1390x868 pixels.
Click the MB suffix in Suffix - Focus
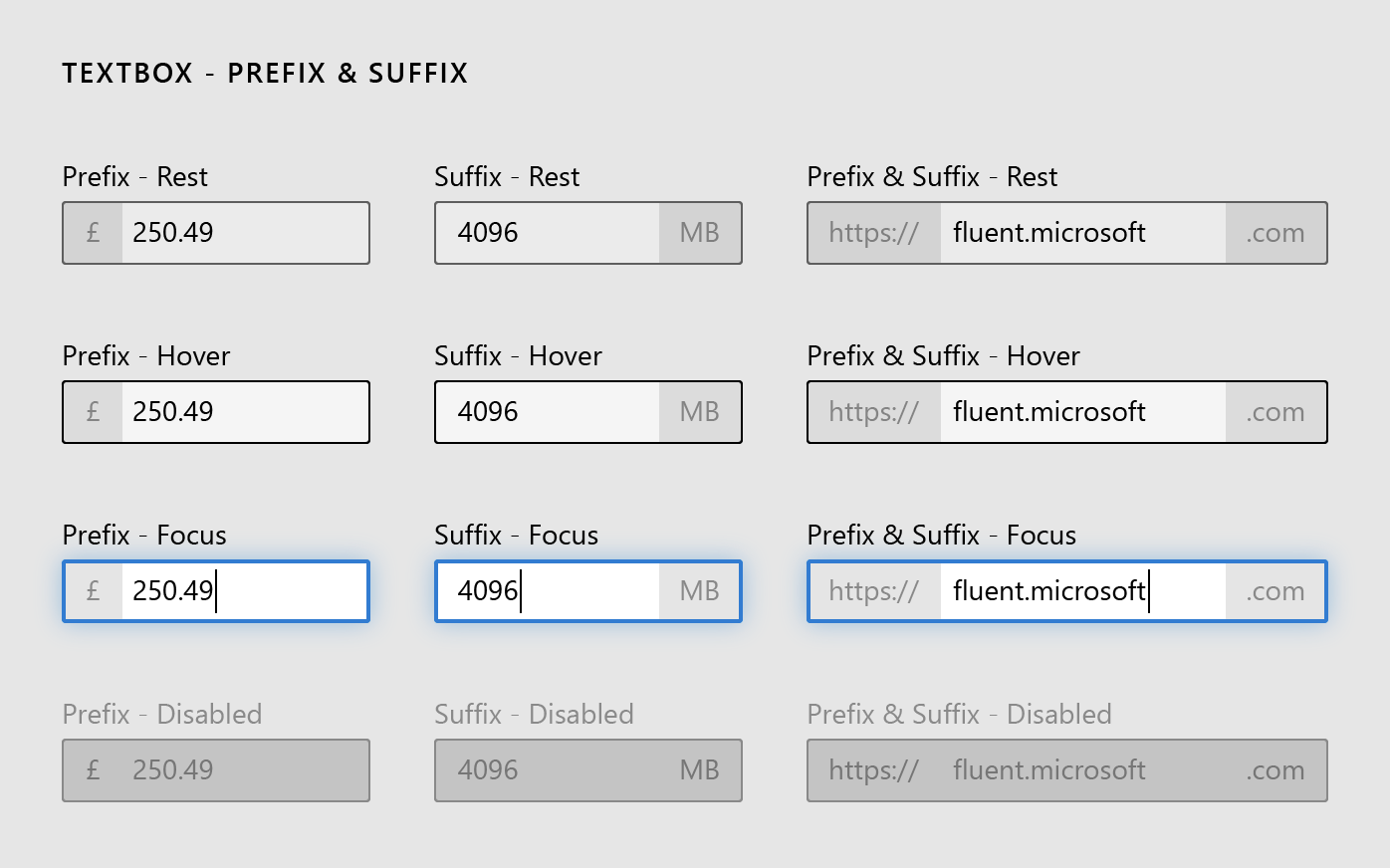(x=700, y=591)
